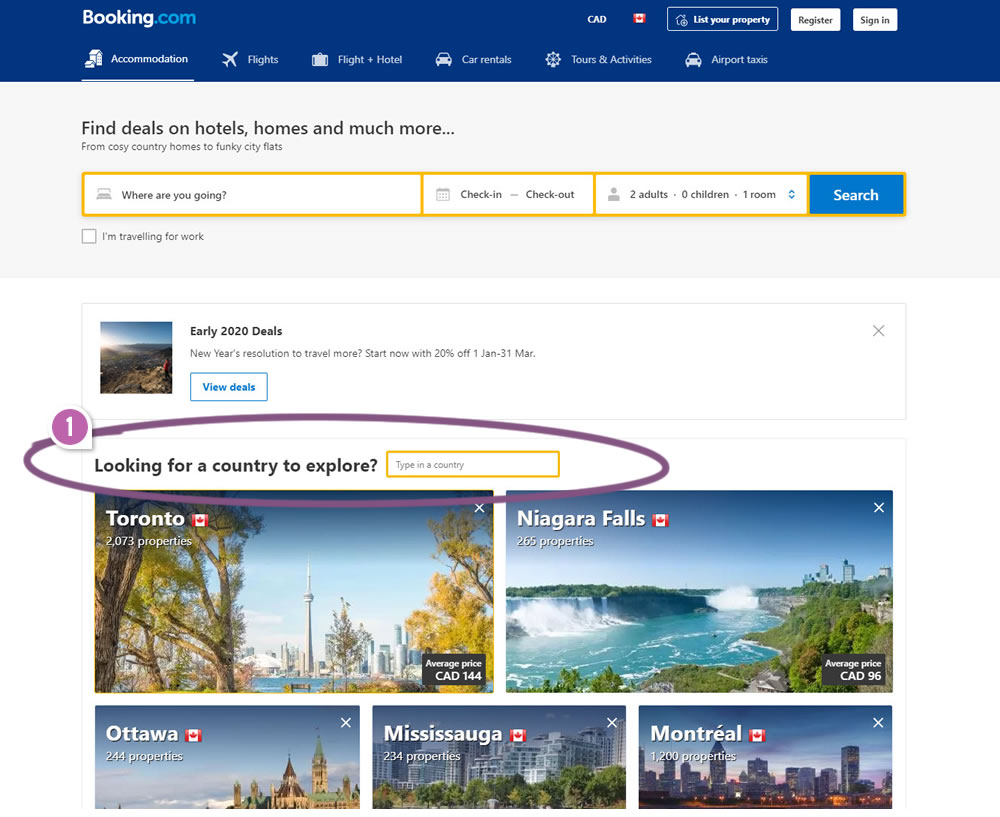Click the View deals button
Viewport: 1000px width, 817px height.
point(229,387)
